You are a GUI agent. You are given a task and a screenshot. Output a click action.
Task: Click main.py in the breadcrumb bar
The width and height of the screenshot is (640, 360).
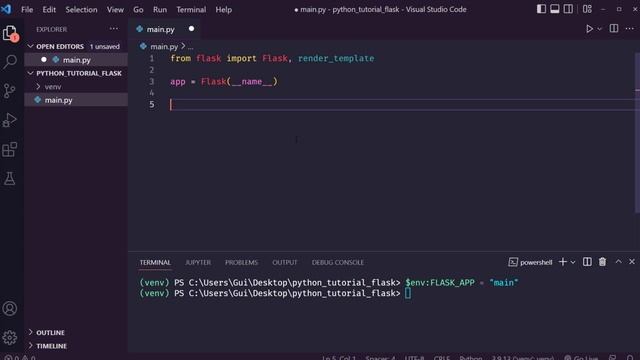pos(164,47)
